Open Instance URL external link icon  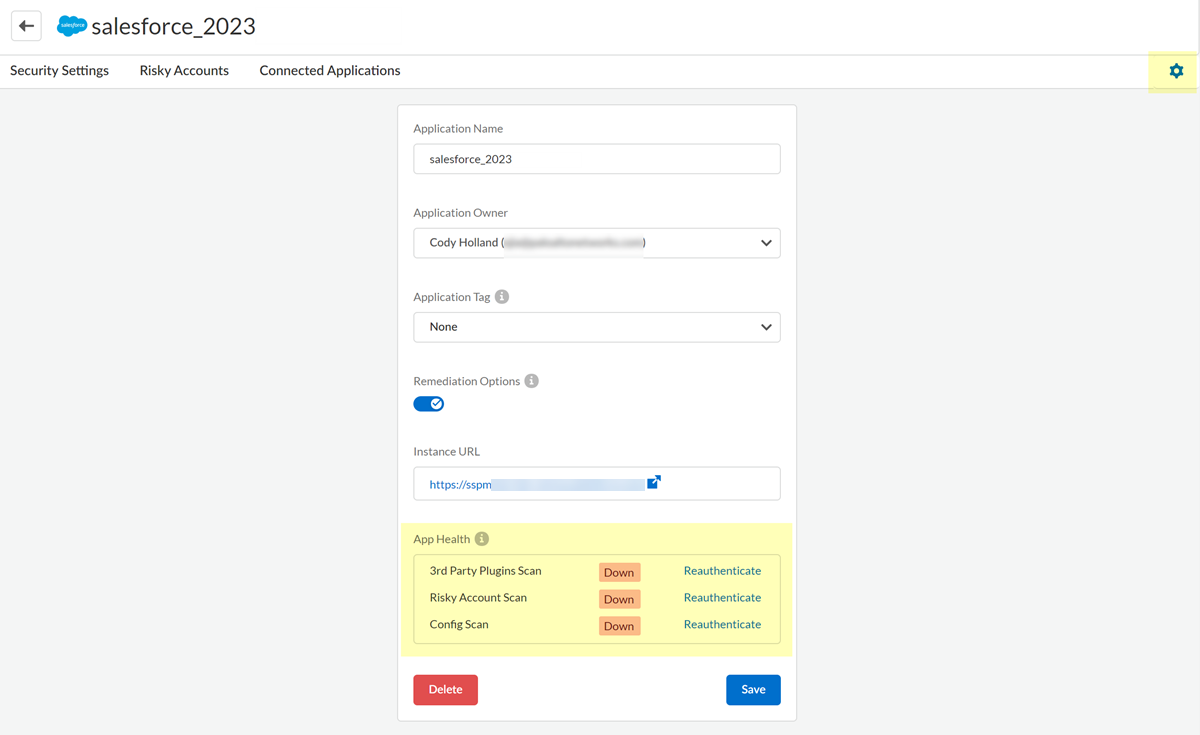pos(654,483)
